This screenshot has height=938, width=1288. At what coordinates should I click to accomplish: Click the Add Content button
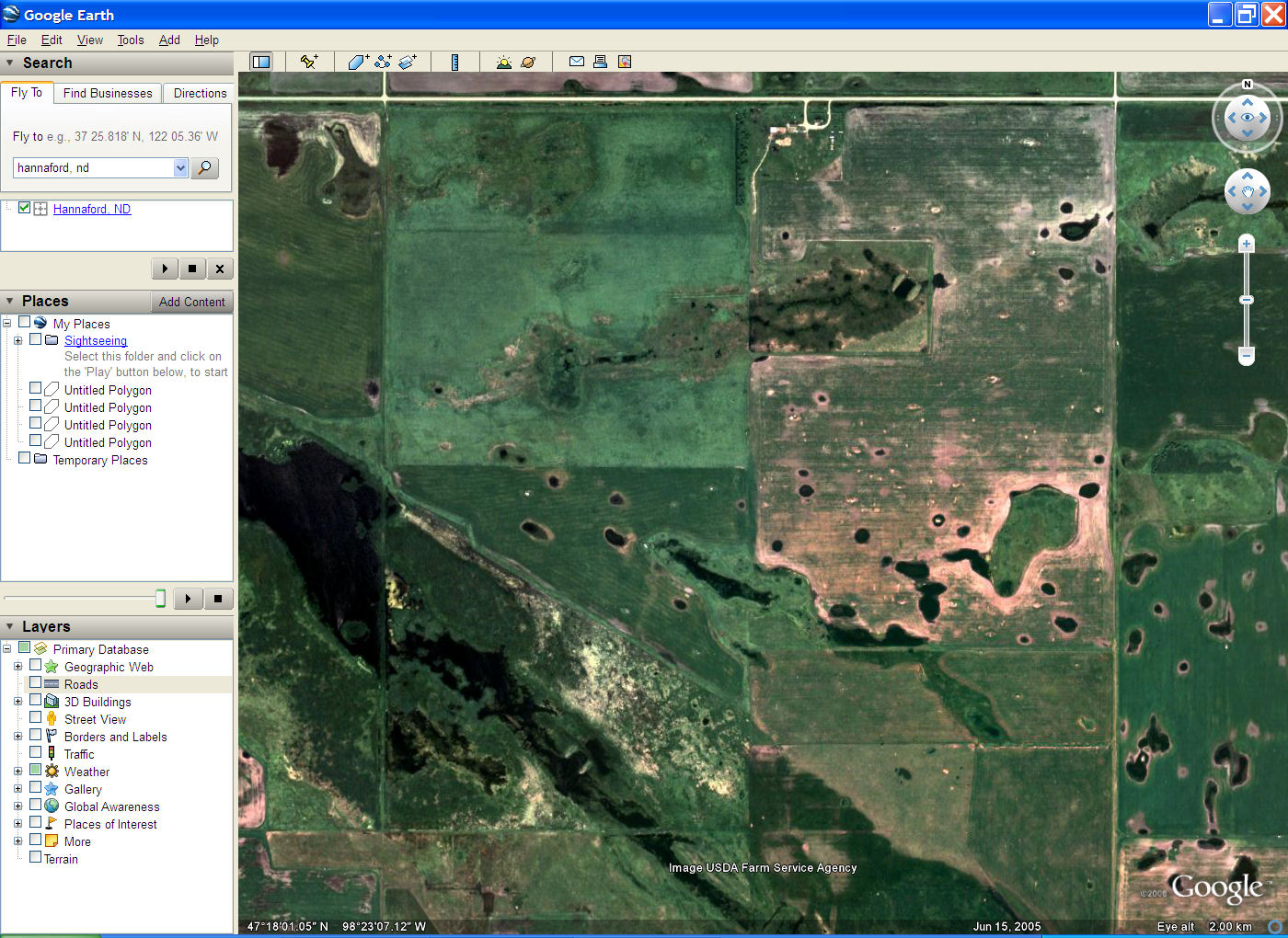point(191,302)
